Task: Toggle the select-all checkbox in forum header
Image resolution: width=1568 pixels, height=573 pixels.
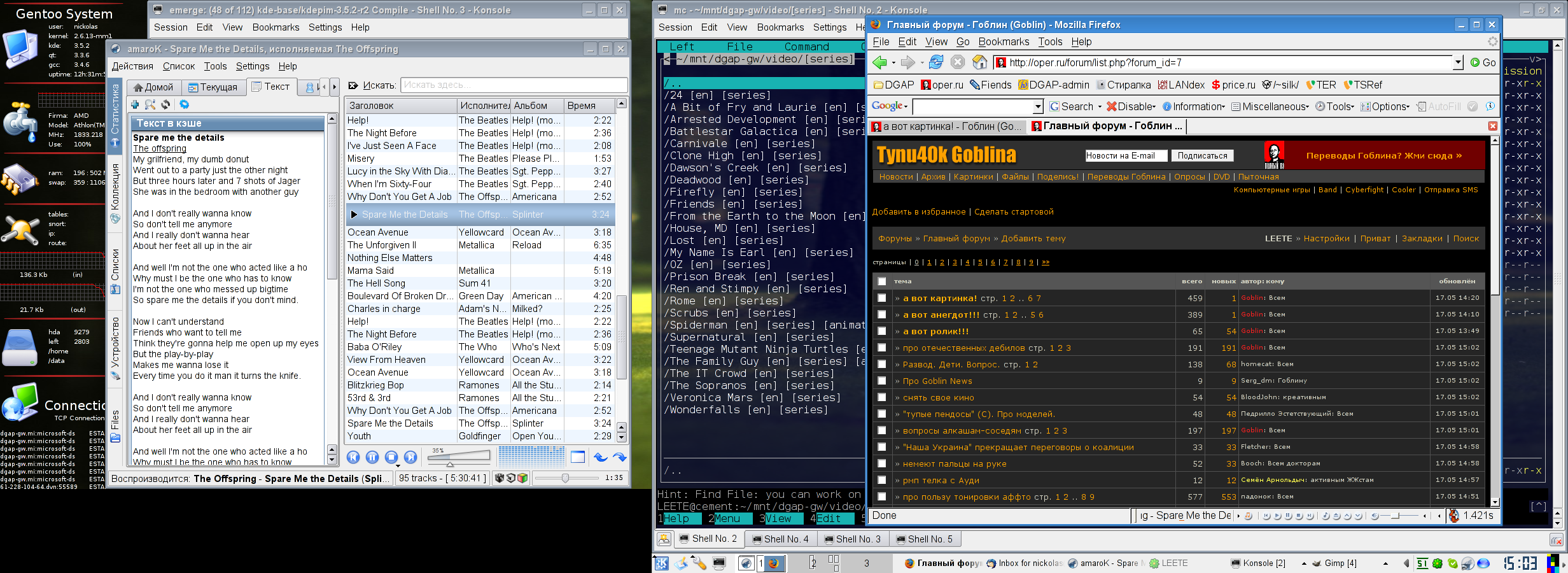Action: pos(881,281)
